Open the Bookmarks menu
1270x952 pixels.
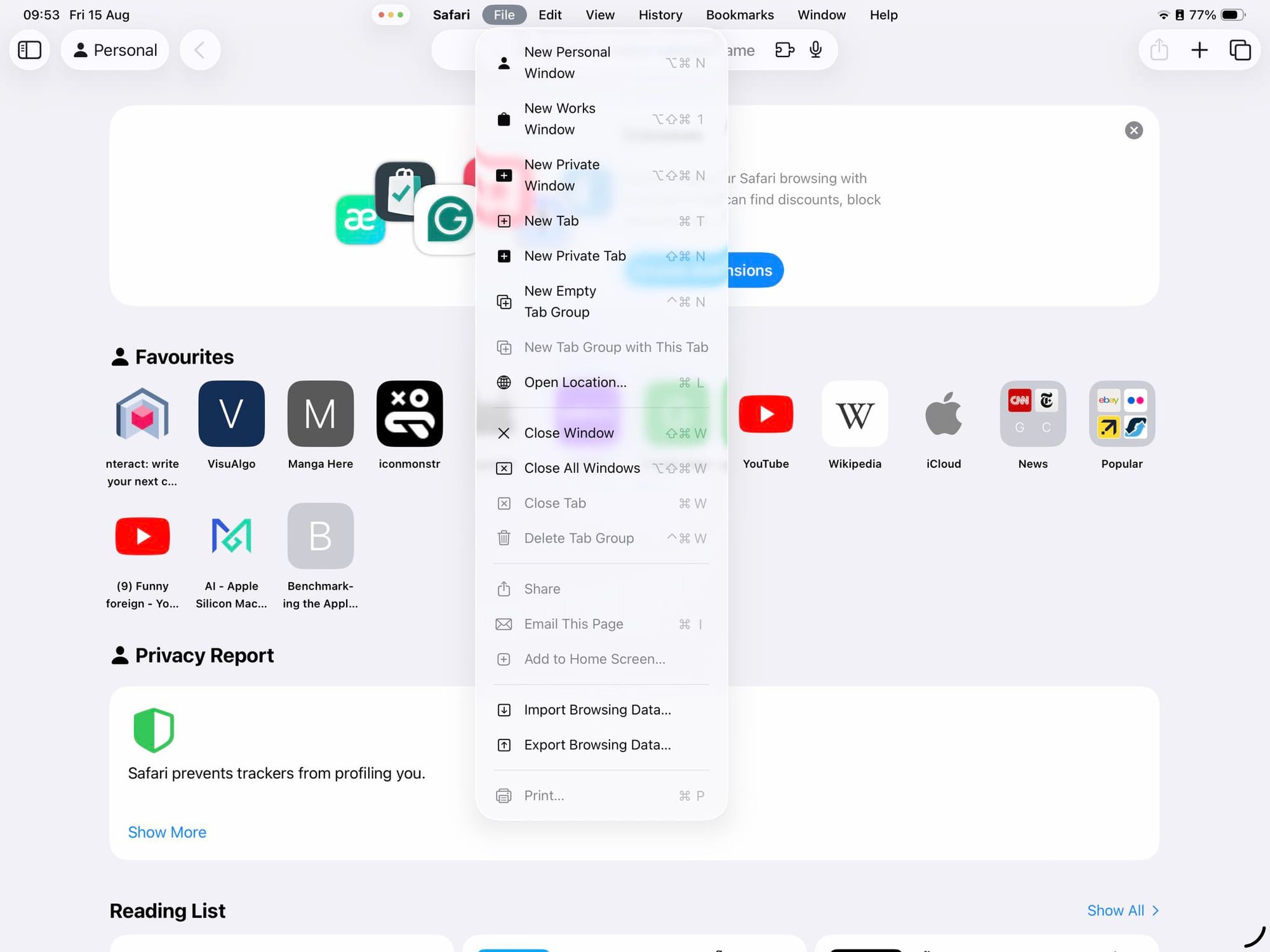coord(740,15)
